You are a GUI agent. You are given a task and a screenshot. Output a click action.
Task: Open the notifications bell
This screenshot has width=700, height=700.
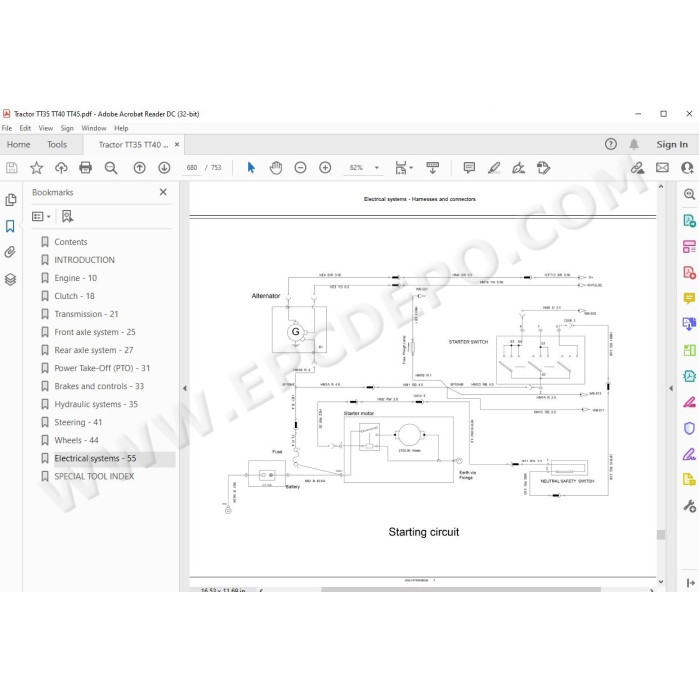[634, 144]
